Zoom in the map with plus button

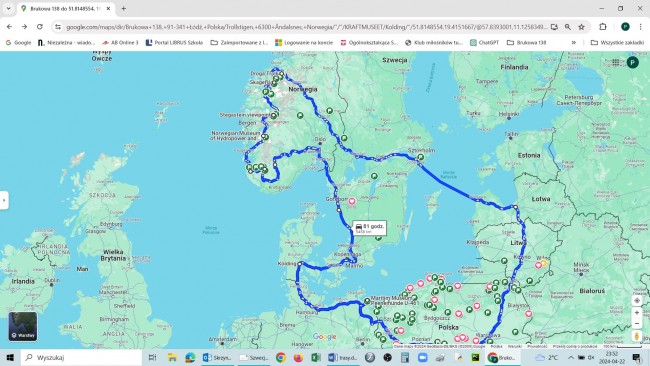coord(637,313)
